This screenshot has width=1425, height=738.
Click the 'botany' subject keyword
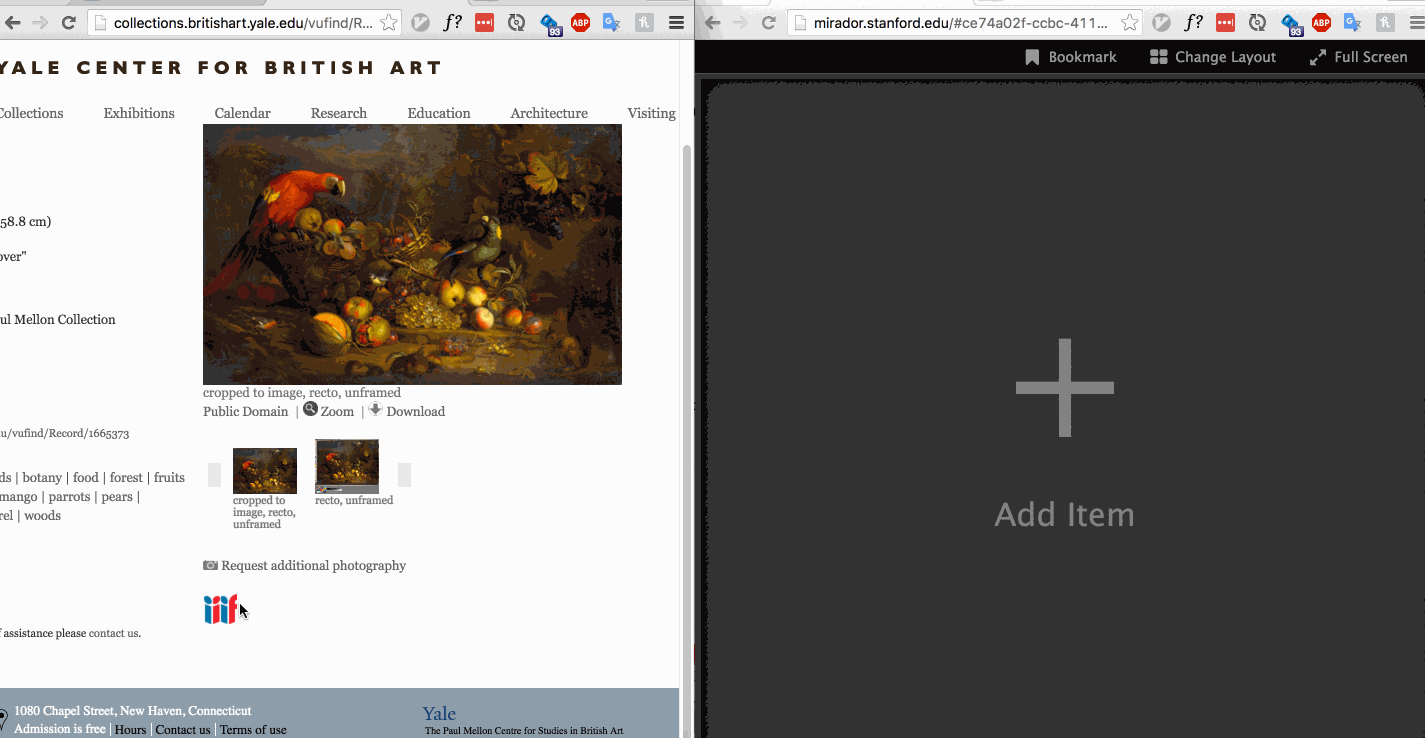tap(42, 477)
